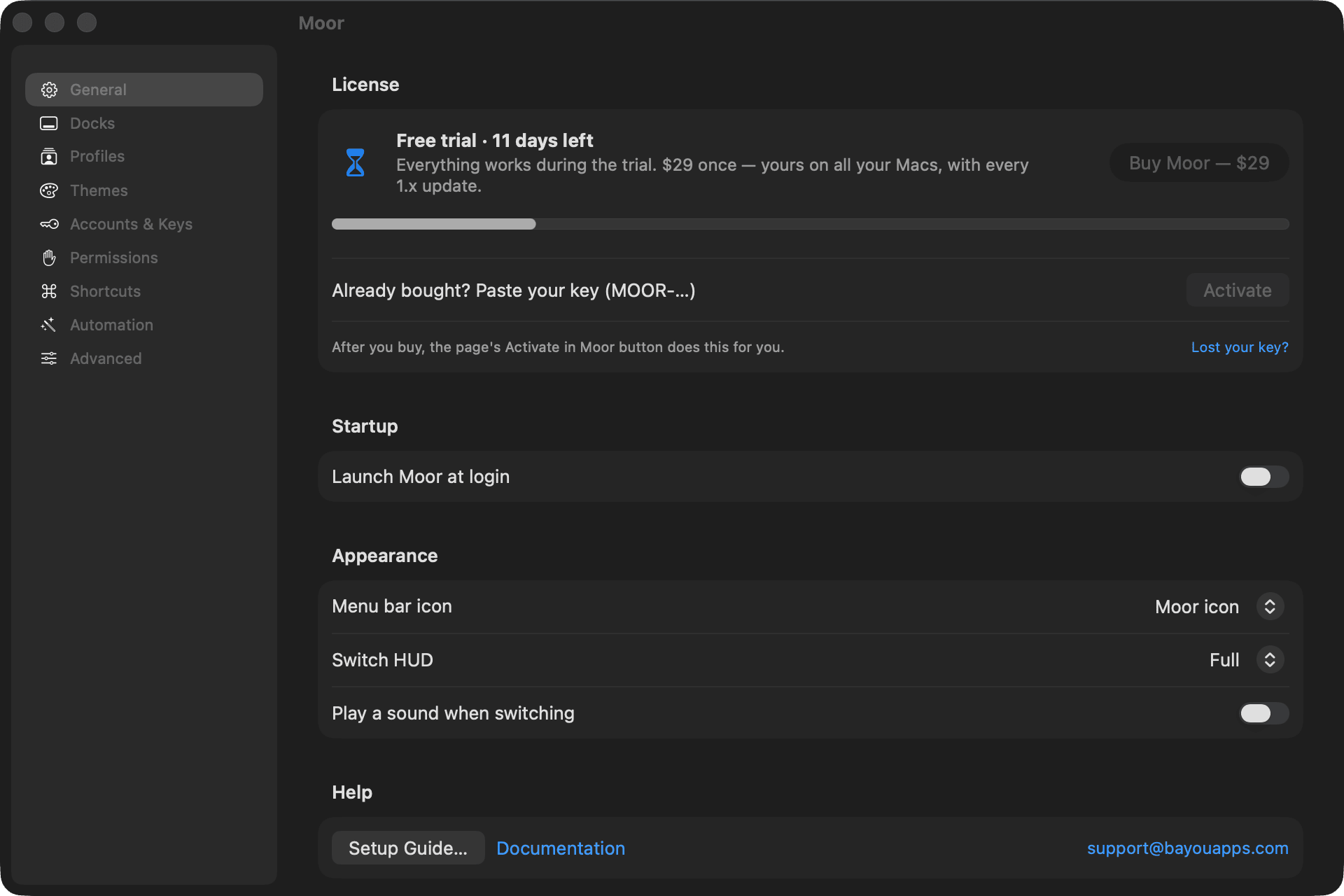This screenshot has height=896, width=1344.
Task: Open the Shortcuts label in sidebar
Action: pyautogui.click(x=105, y=291)
